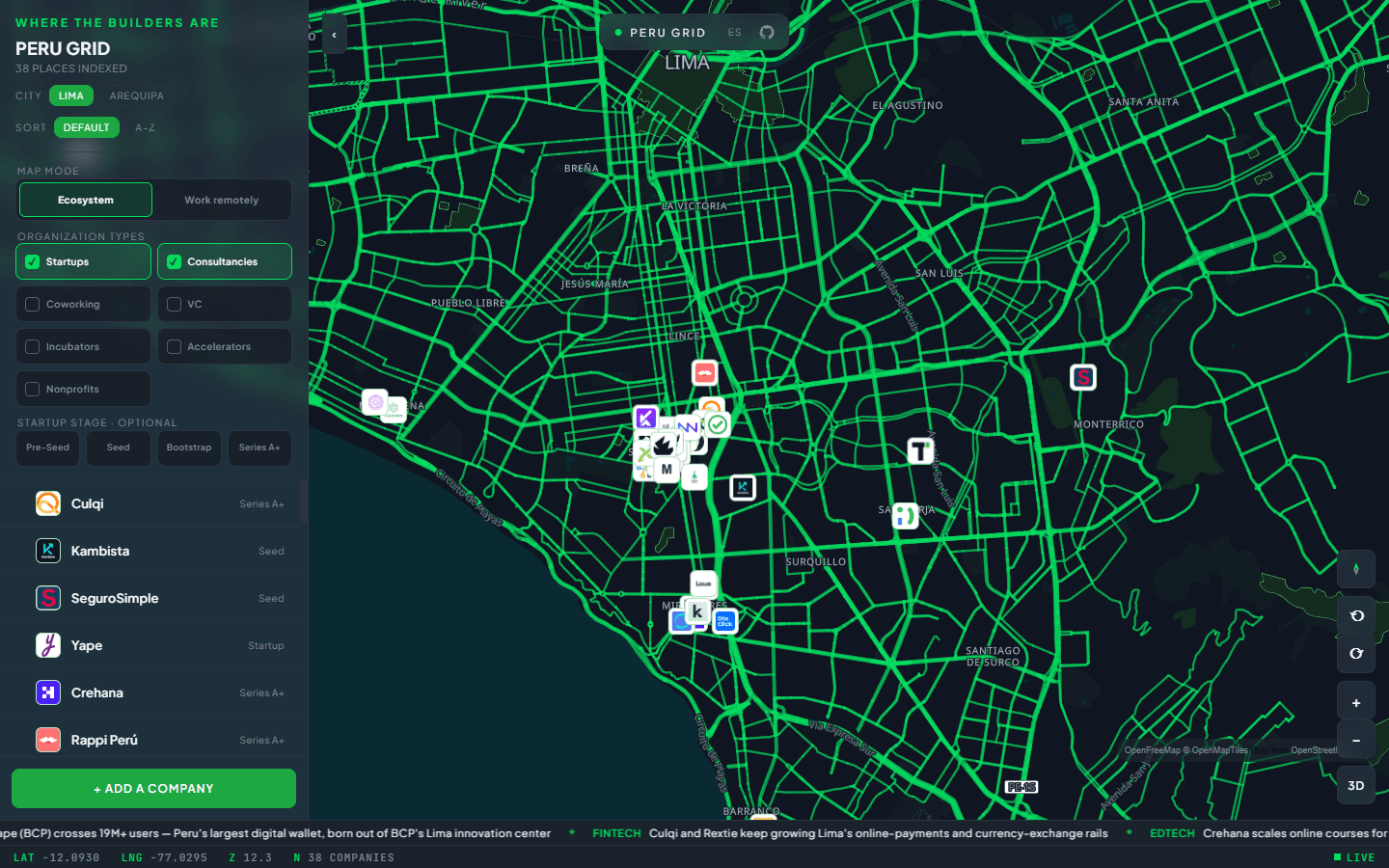This screenshot has height=868, width=1389.
Task: Reset map bearing with the compass button
Action: click(1355, 569)
